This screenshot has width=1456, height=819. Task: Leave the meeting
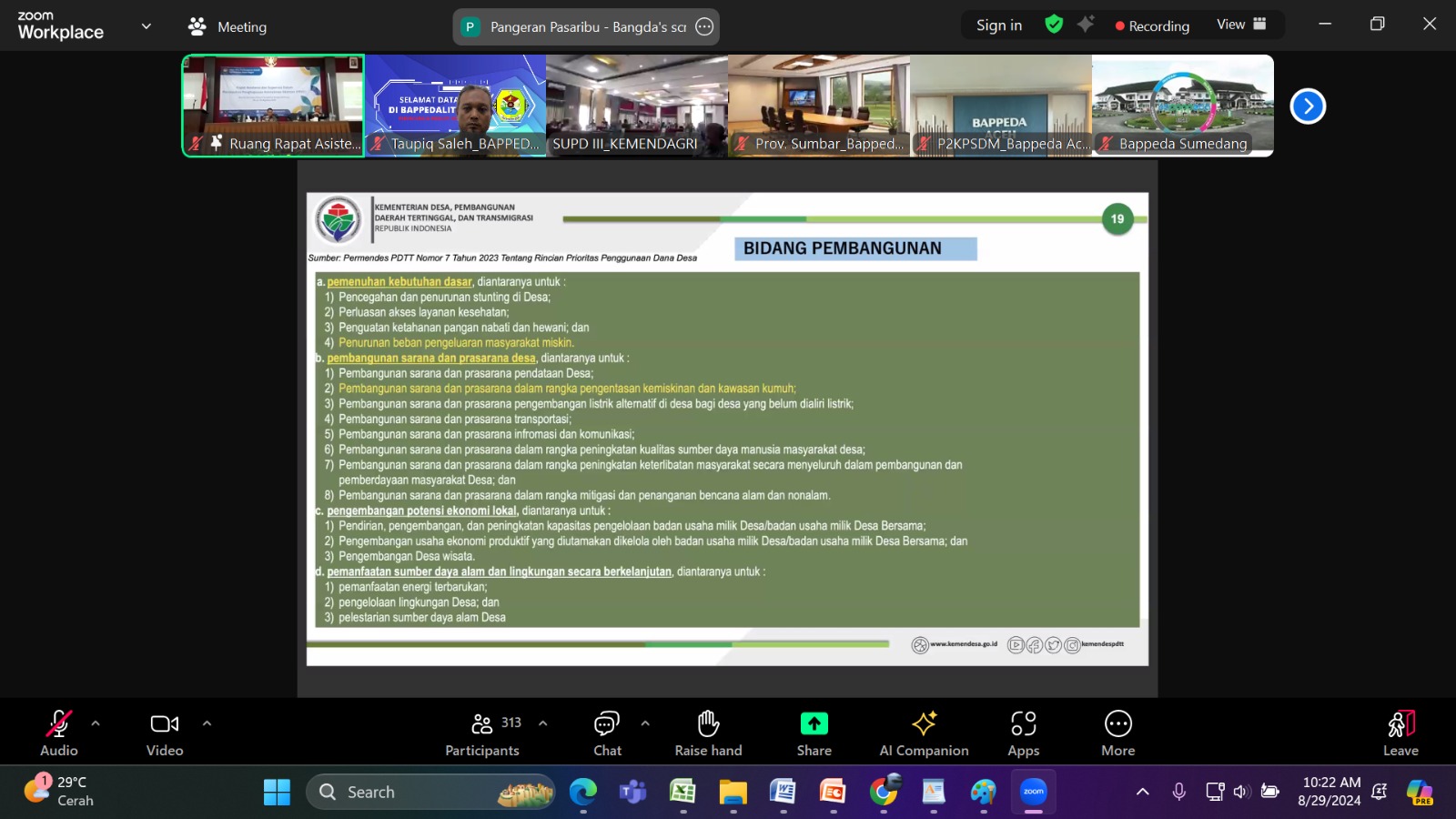[1400, 733]
